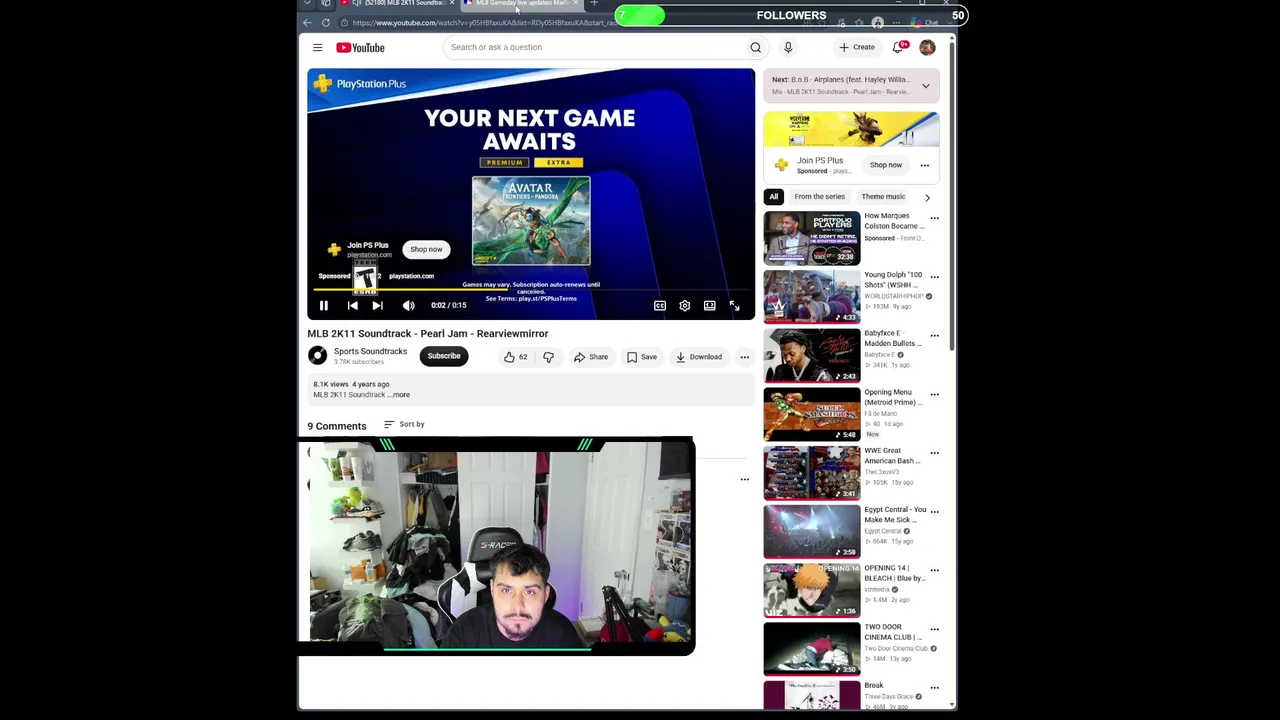Click the Create button
Viewport: 1280px width, 720px height.
pos(857,47)
